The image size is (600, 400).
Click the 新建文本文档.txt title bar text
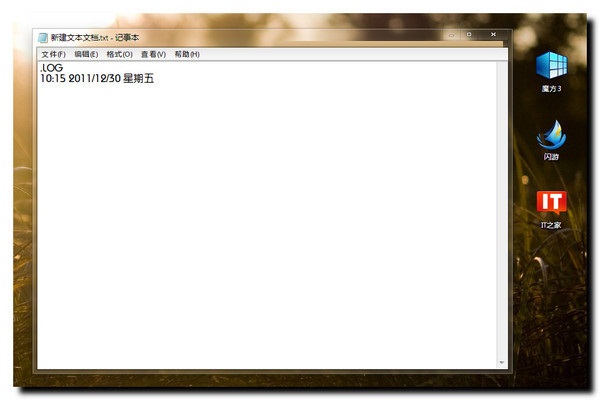80,38
